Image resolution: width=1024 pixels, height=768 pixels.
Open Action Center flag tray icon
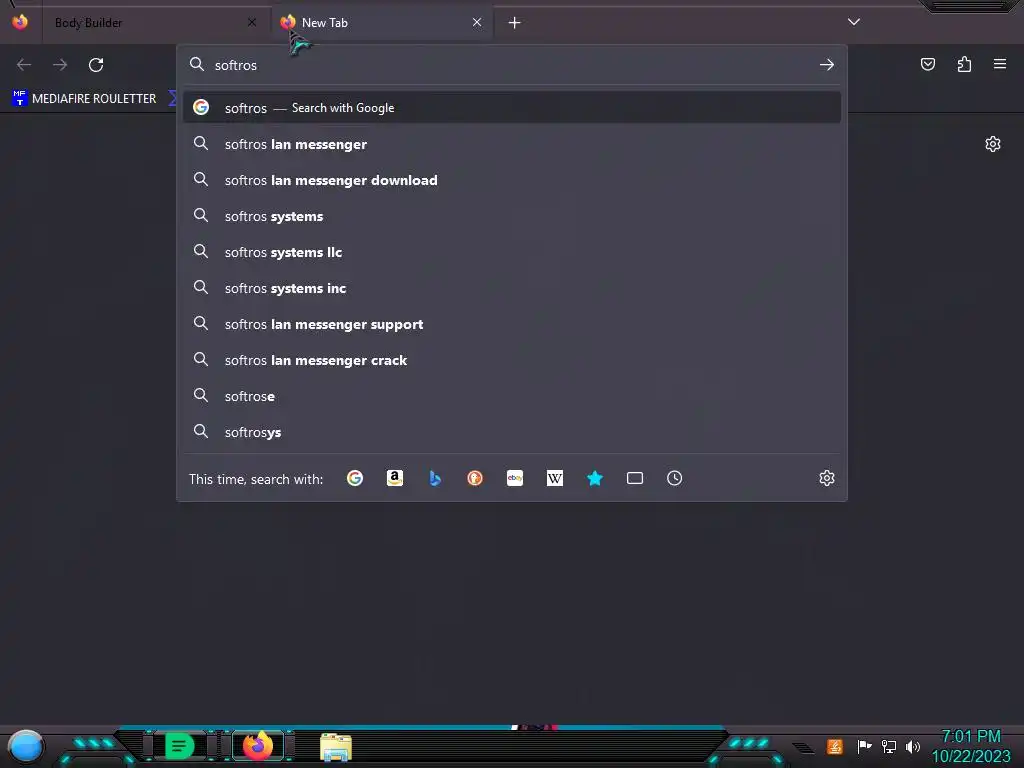(864, 746)
